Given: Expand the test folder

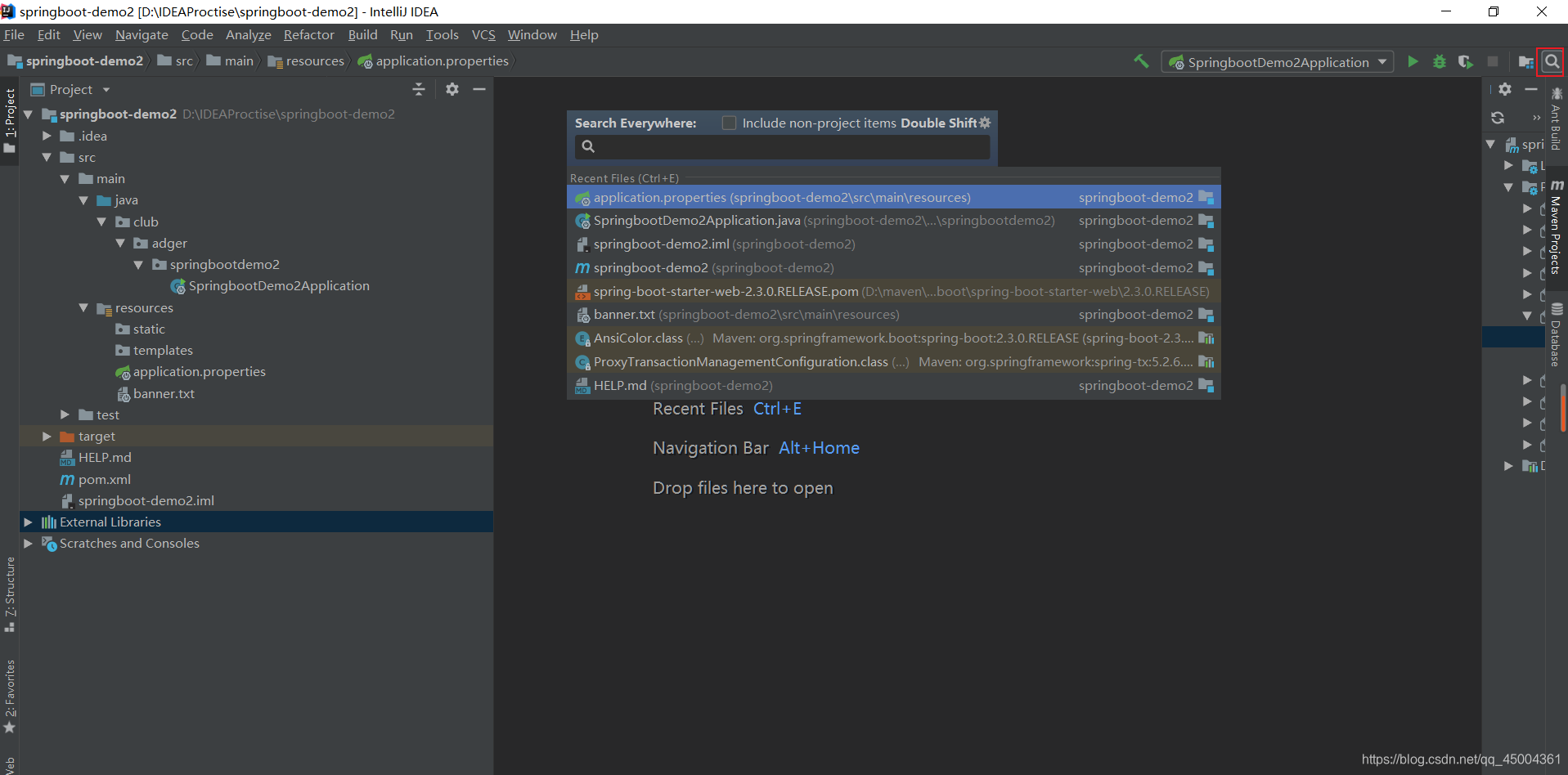Looking at the screenshot, I should 65,414.
